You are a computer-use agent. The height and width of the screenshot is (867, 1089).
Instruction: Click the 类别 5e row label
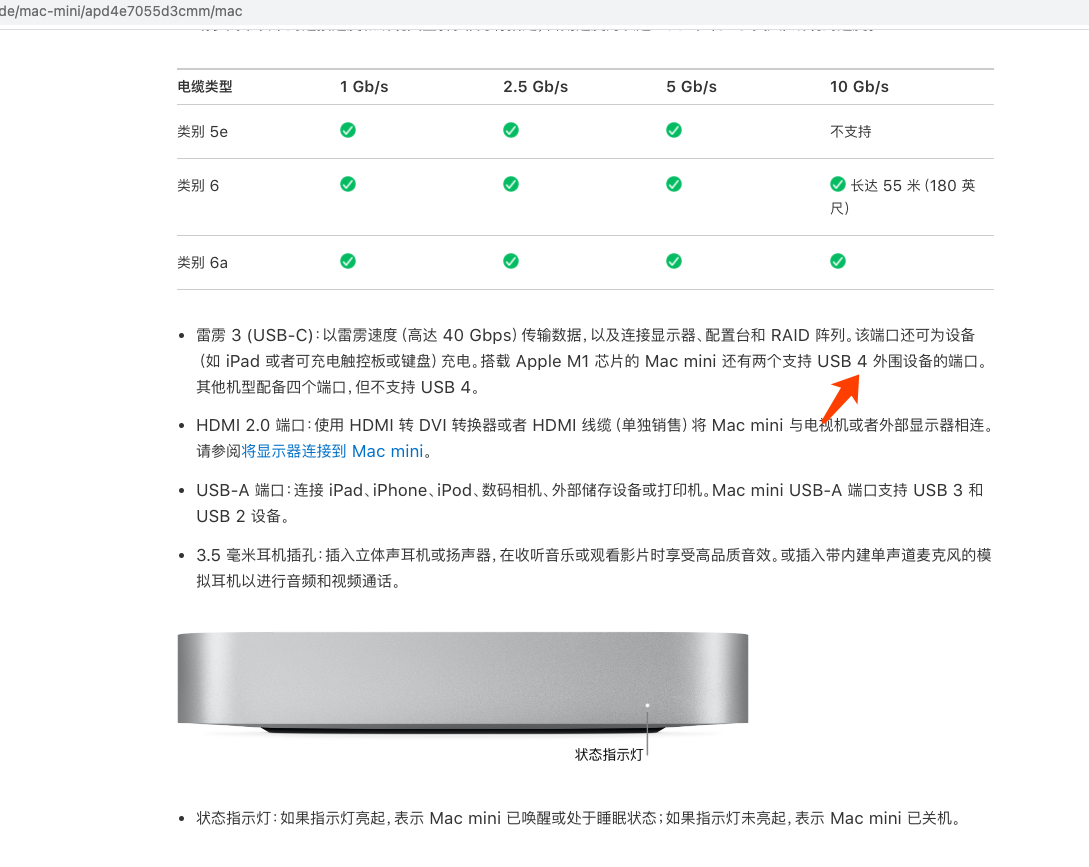(x=203, y=132)
